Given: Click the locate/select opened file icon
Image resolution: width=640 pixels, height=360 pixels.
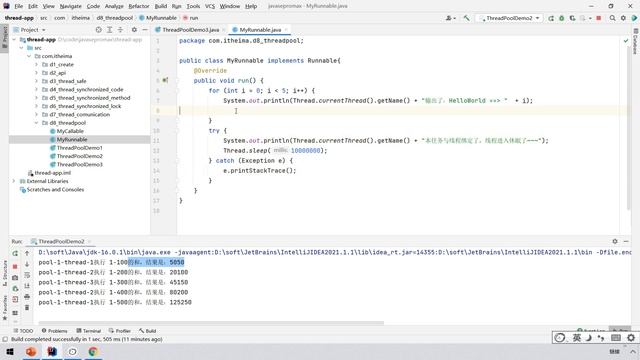Looking at the screenshot, I should pyautogui.click(x=98, y=30).
